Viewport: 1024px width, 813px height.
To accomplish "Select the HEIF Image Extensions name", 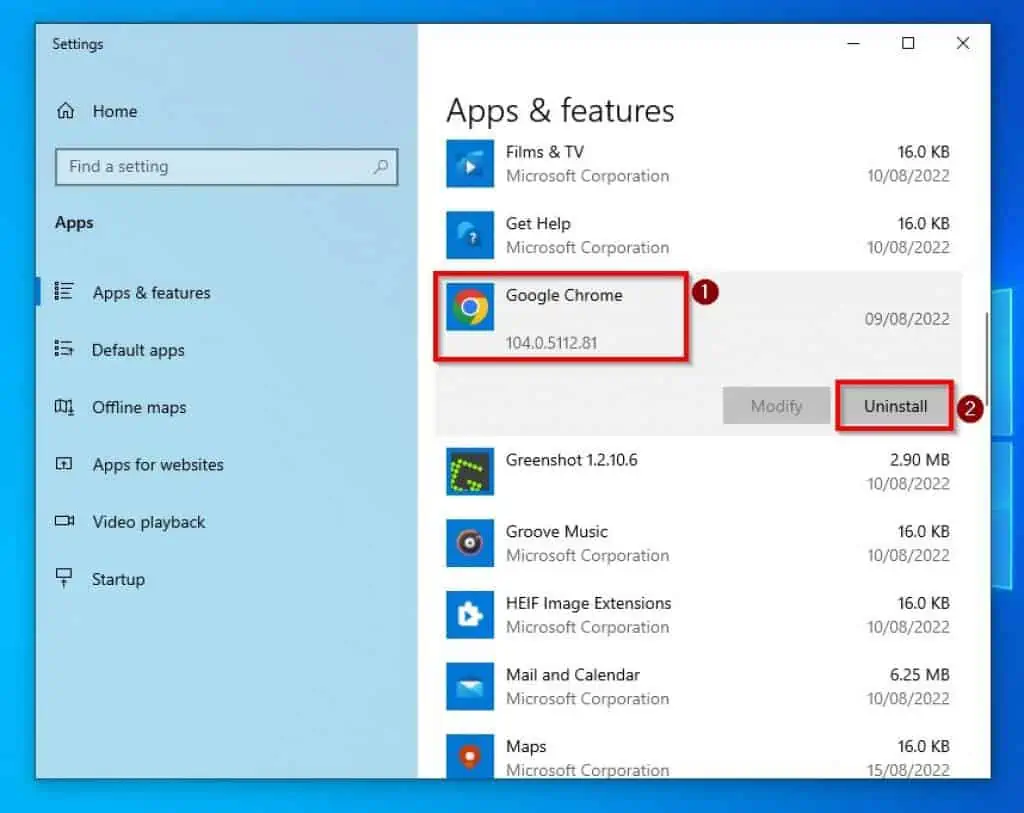I will 588,603.
